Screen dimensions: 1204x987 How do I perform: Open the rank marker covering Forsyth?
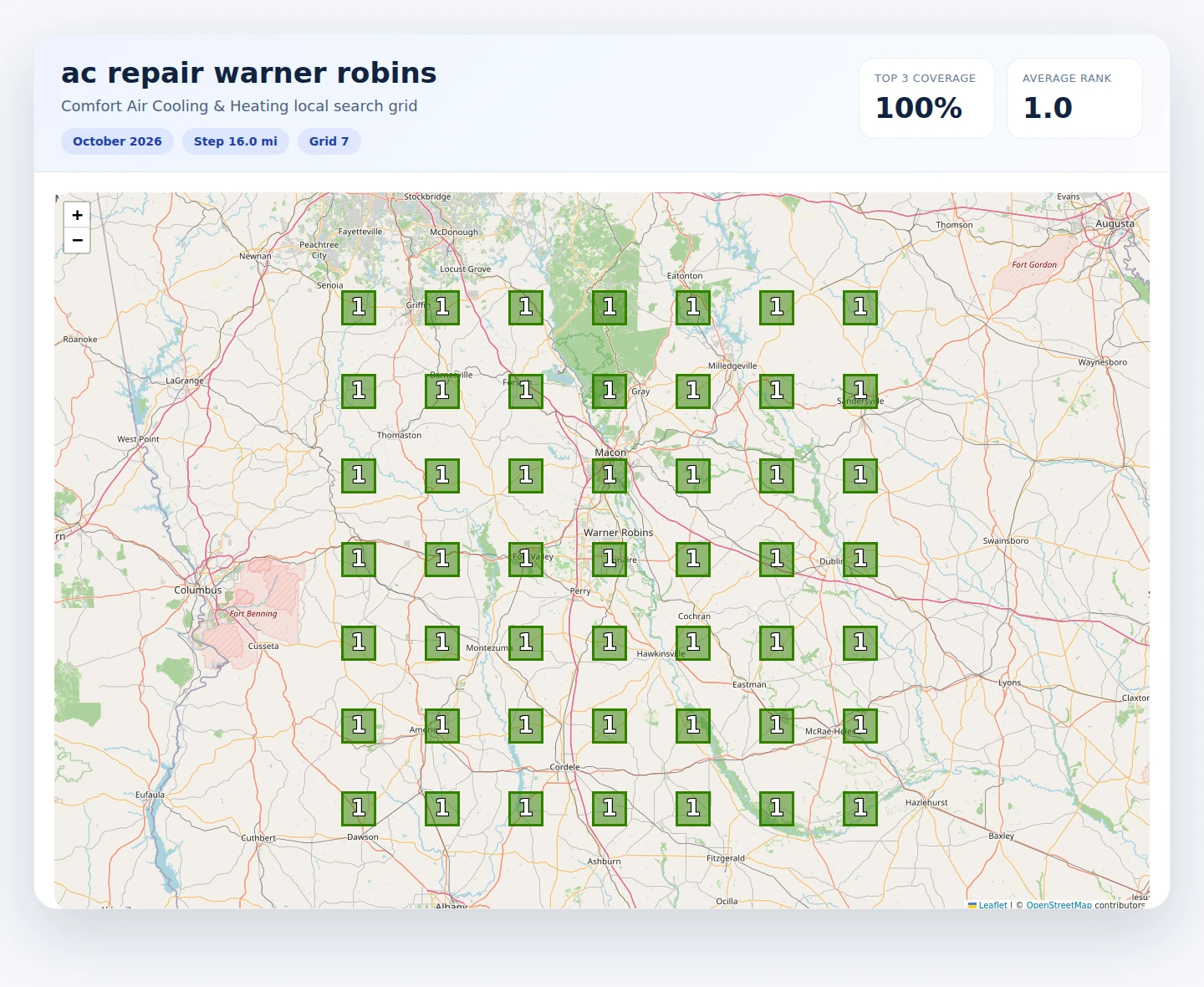(526, 391)
